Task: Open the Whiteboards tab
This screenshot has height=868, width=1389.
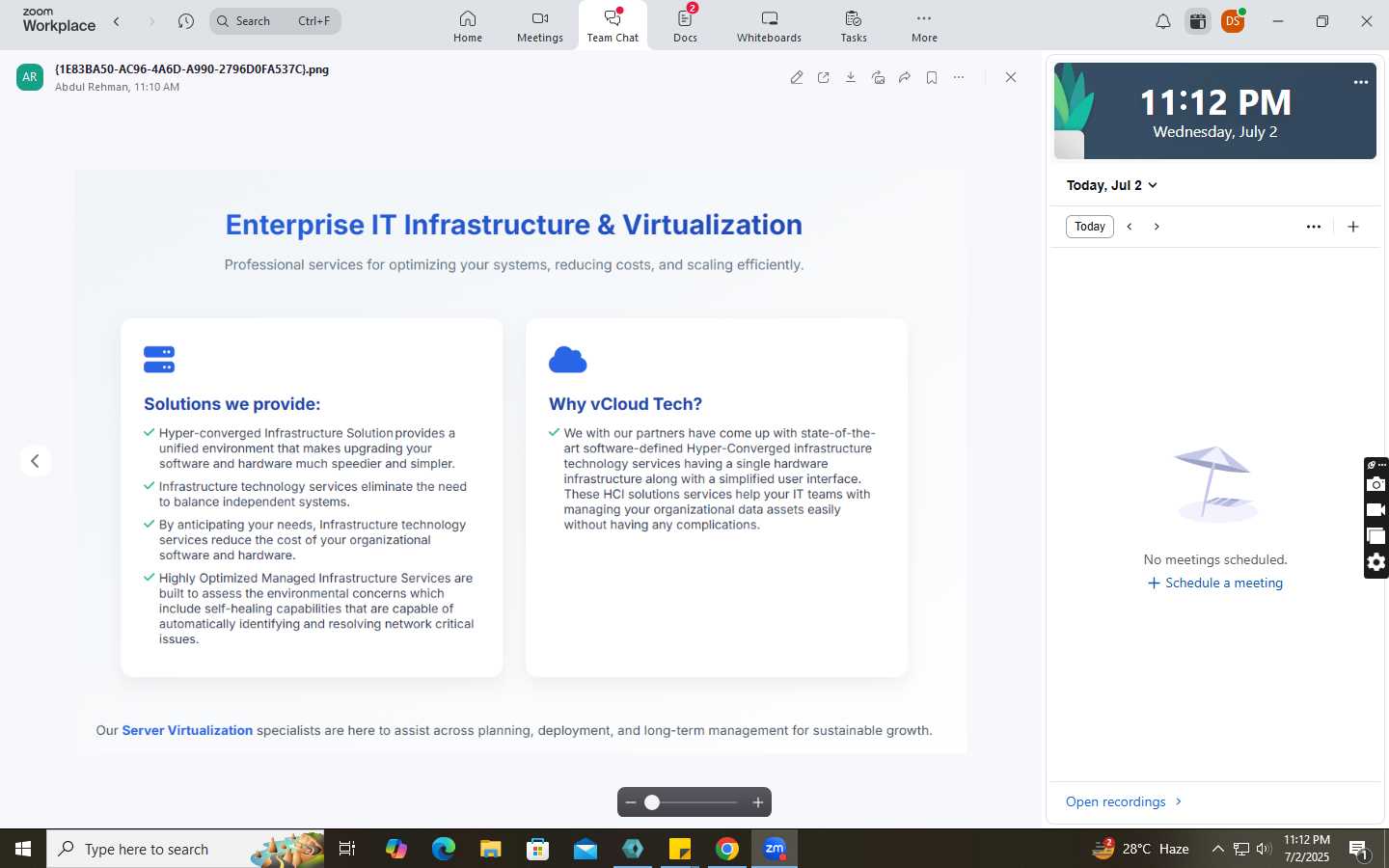Action: (769, 26)
